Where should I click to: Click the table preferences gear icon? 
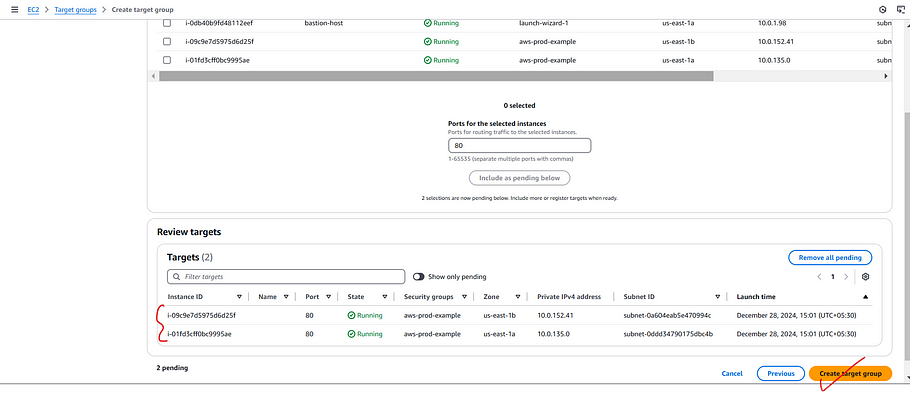point(866,277)
